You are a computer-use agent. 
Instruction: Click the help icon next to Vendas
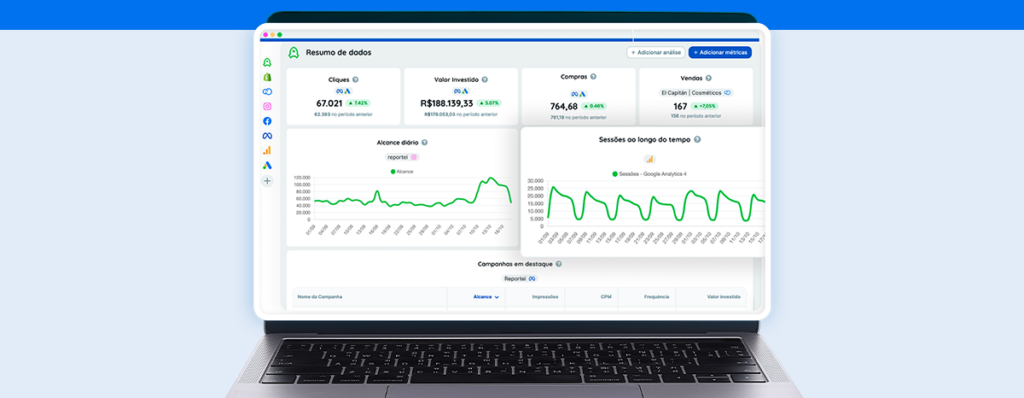coord(709,78)
